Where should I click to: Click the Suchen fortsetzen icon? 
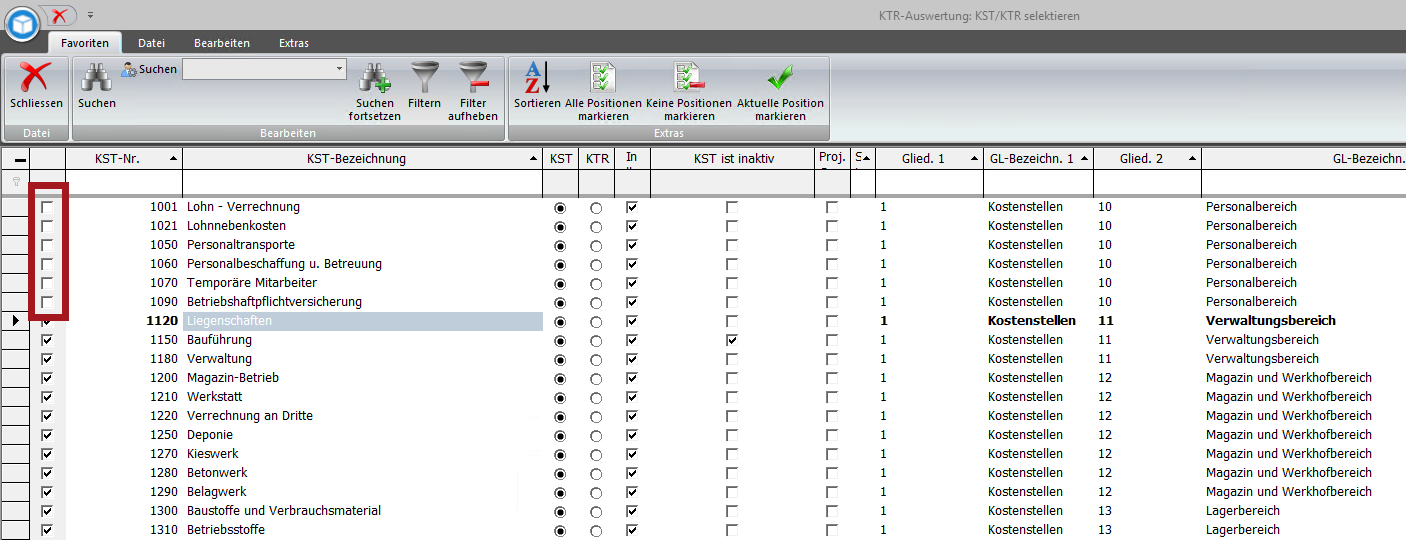point(375,79)
